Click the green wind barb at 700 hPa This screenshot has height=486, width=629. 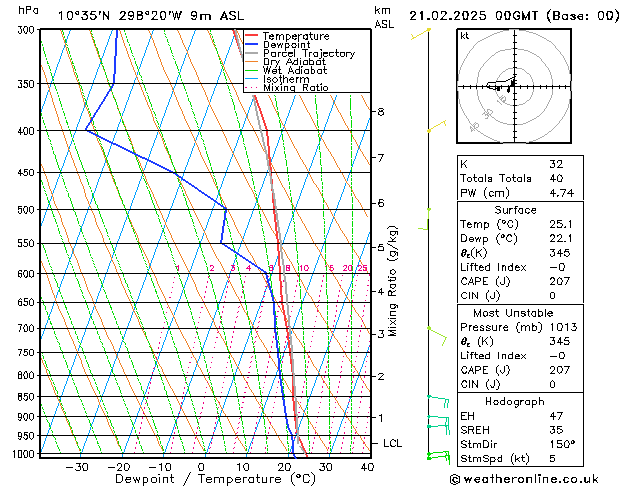coord(438,335)
